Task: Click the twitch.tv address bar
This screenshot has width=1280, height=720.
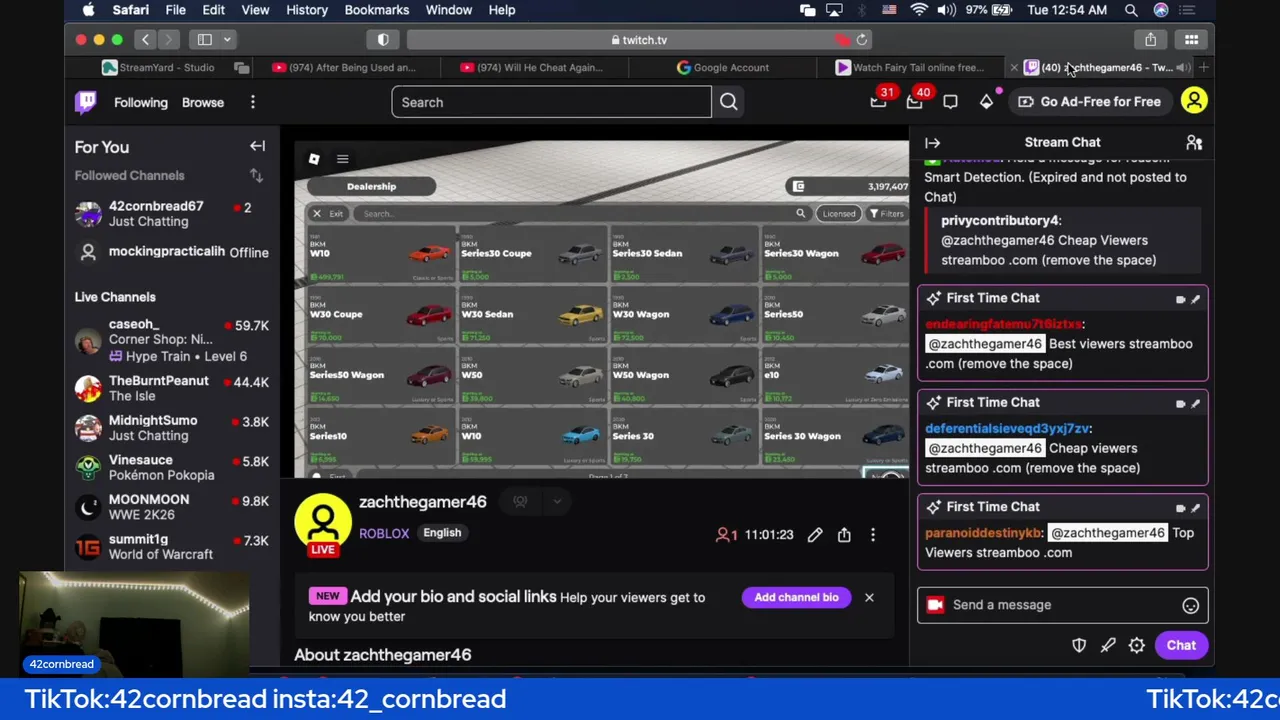Action: (638, 40)
